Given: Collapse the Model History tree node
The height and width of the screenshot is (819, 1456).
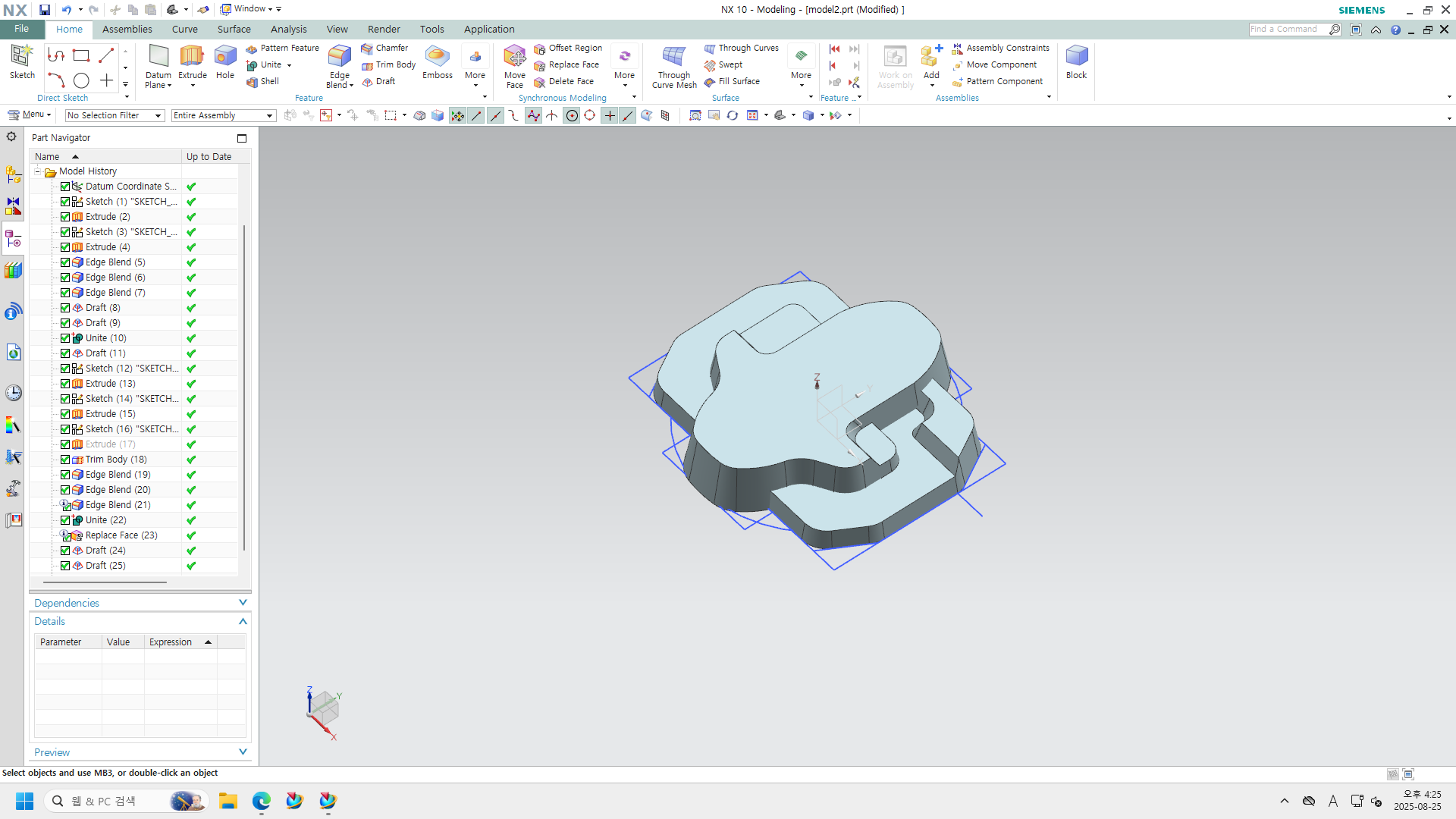Looking at the screenshot, I should (37, 171).
